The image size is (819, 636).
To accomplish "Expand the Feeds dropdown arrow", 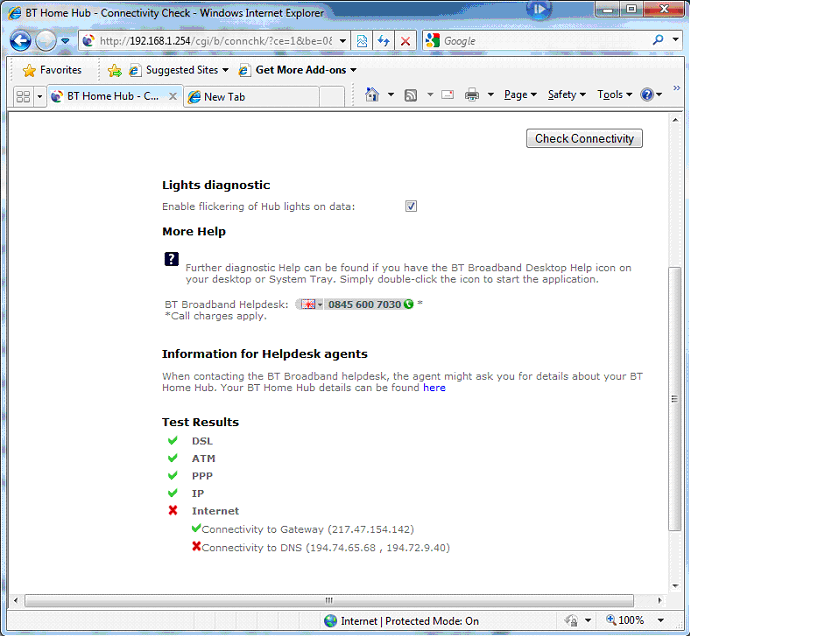I will 430,95.
